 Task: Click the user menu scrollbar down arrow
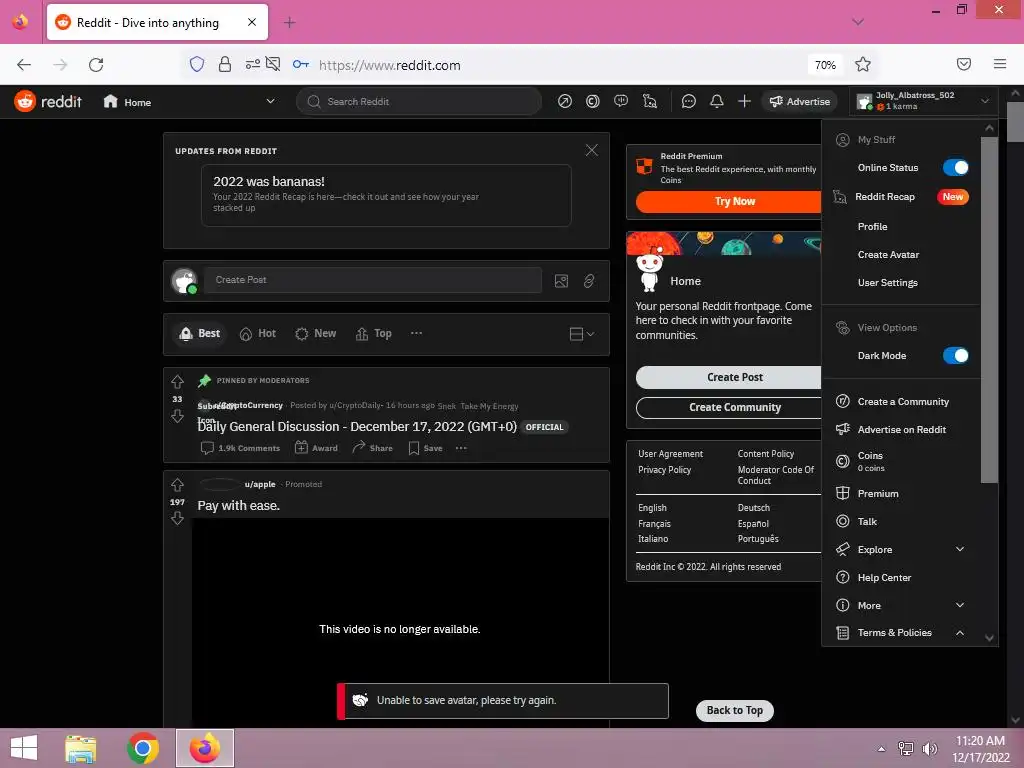[989, 639]
